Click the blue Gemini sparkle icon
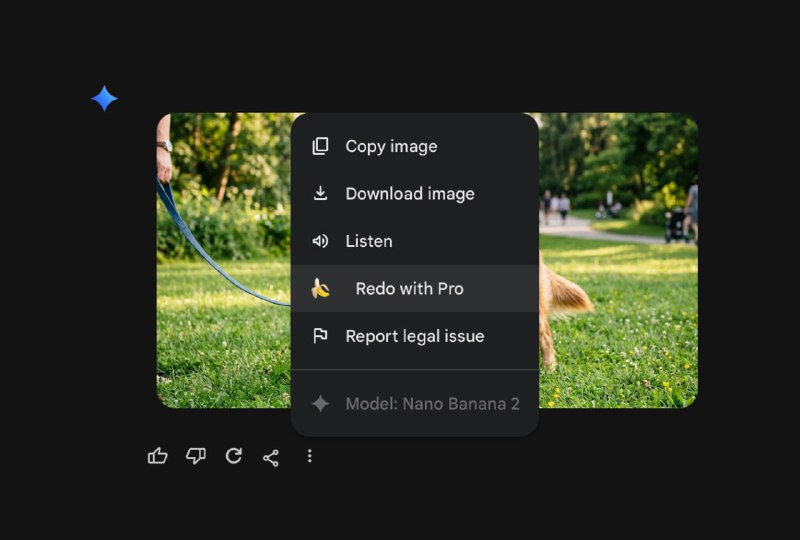The width and height of the screenshot is (800, 540). click(104, 98)
